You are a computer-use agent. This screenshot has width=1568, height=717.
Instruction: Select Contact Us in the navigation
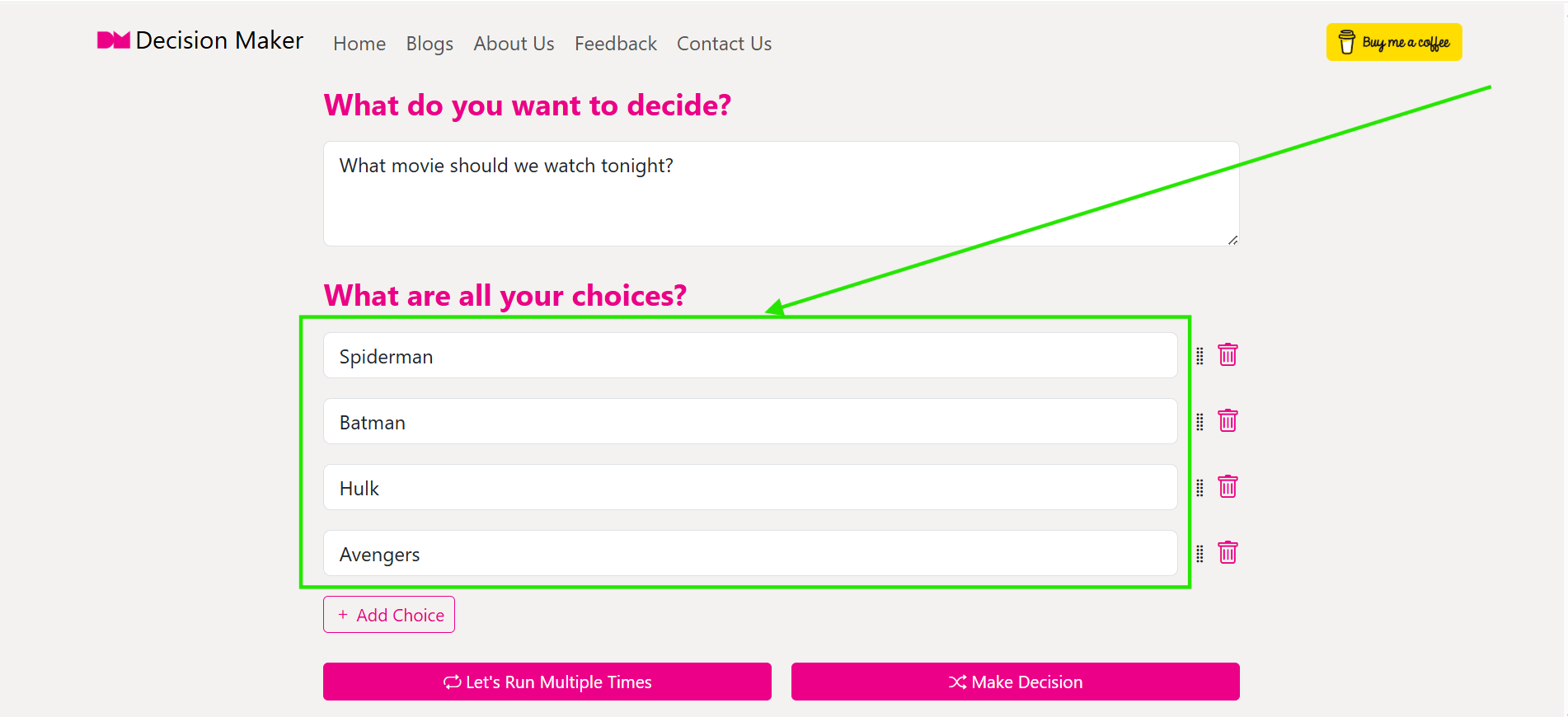tap(723, 44)
